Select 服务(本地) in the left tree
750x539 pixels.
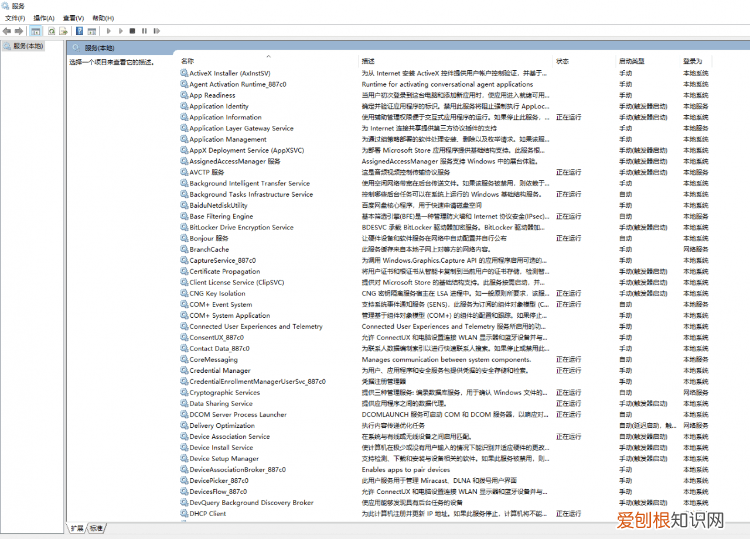27,46
